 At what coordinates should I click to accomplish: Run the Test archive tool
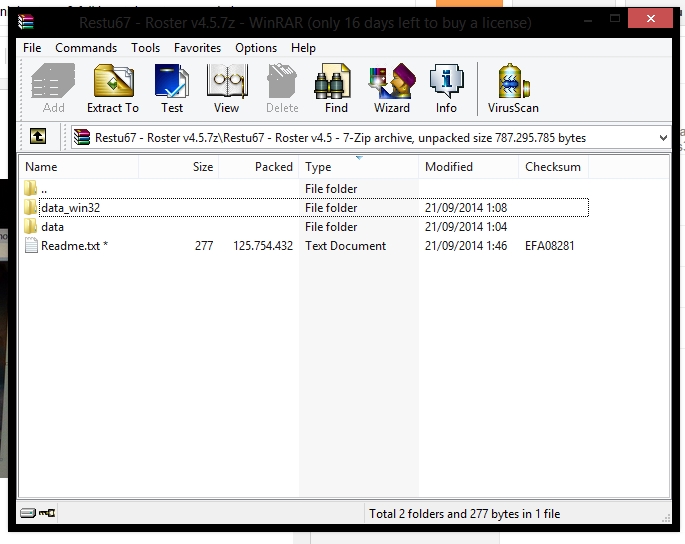click(x=172, y=88)
